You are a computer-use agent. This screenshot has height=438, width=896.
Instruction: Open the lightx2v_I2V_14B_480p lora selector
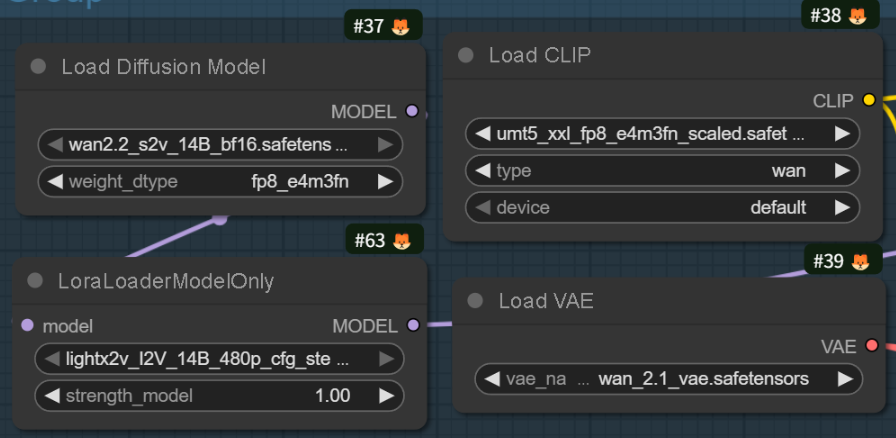coord(219,359)
